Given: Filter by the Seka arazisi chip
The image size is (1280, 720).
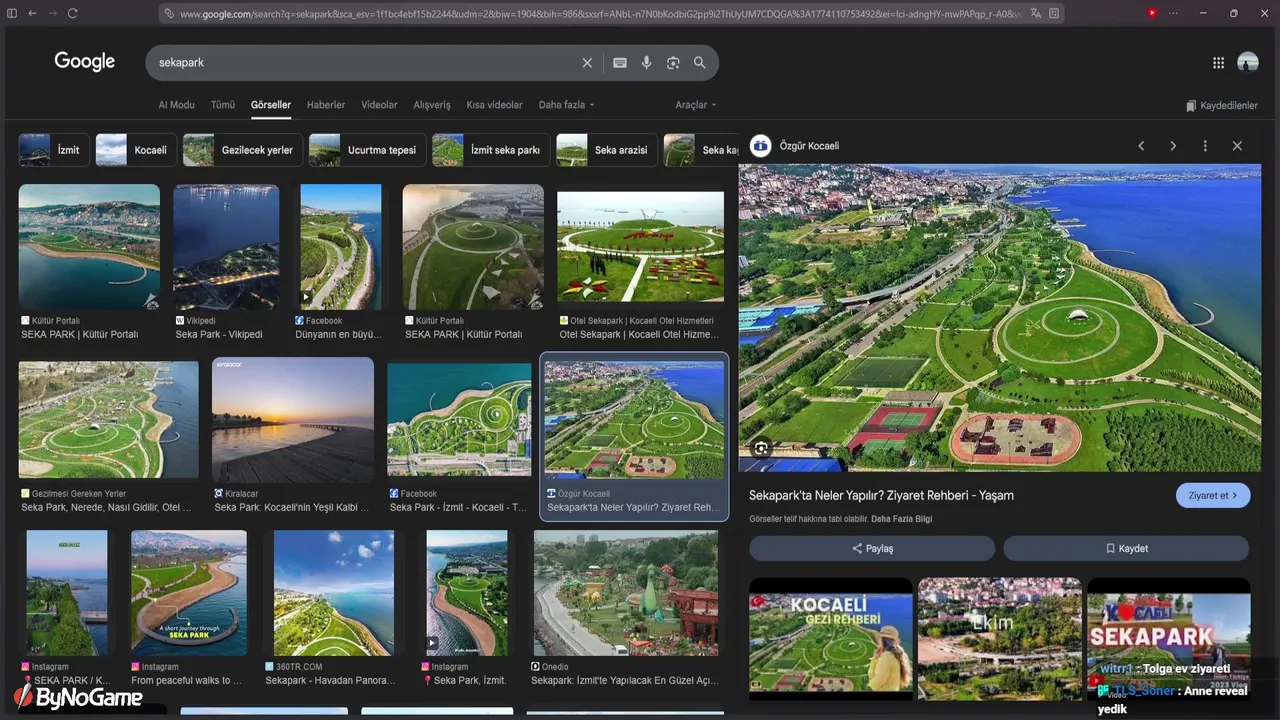Looking at the screenshot, I should (607, 150).
